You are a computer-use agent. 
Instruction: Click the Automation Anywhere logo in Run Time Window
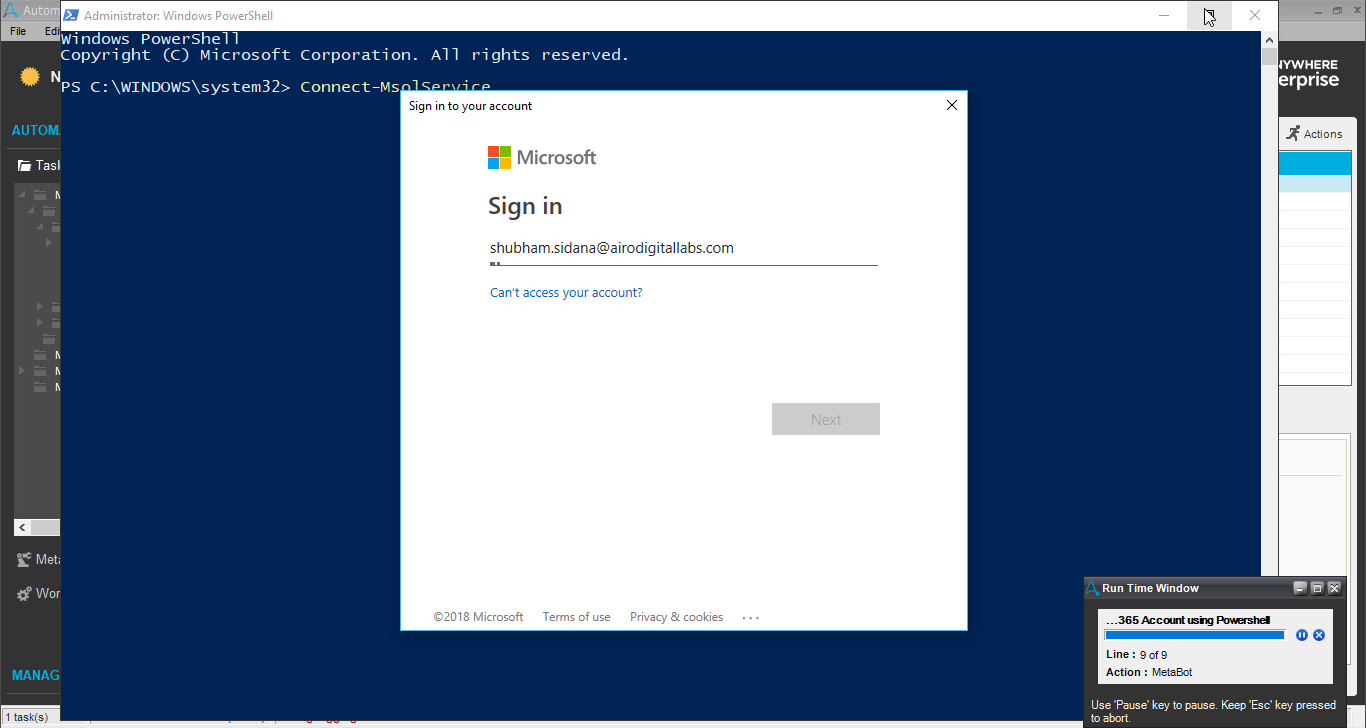1092,588
